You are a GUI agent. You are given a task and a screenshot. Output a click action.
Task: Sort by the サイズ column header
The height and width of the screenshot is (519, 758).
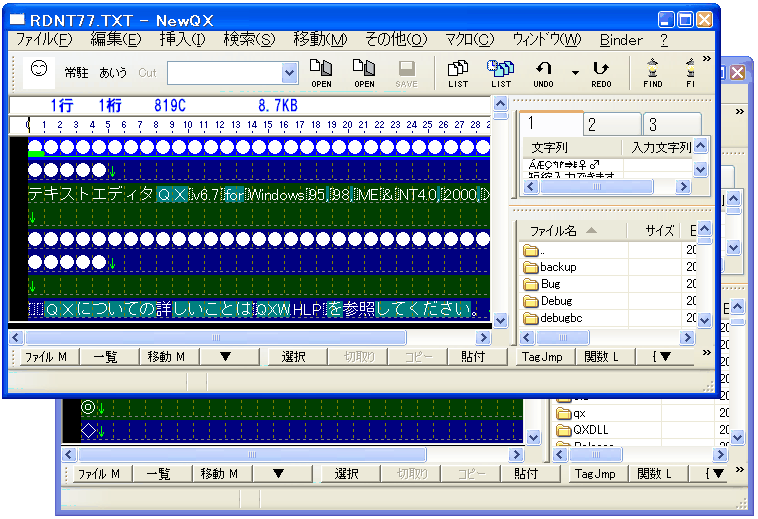654,231
